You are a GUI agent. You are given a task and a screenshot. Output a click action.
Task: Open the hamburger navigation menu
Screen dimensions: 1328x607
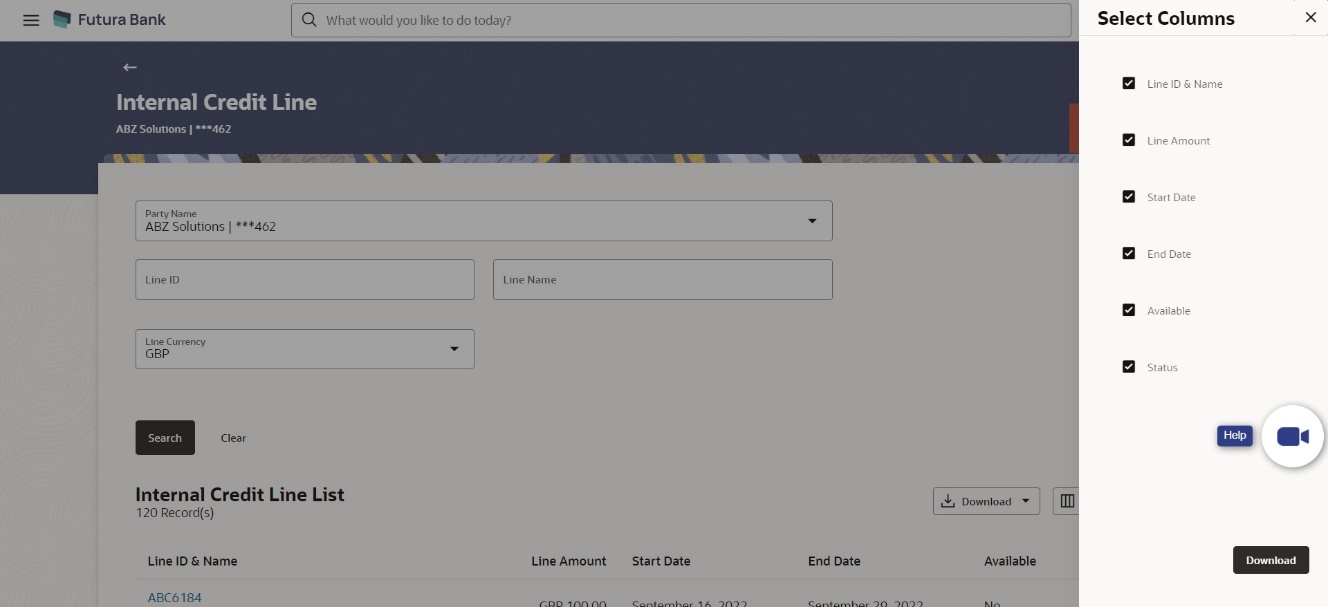click(x=31, y=20)
